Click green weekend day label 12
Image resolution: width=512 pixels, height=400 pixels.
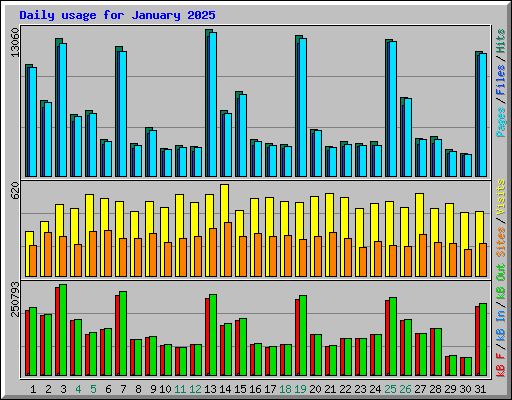tap(195, 389)
